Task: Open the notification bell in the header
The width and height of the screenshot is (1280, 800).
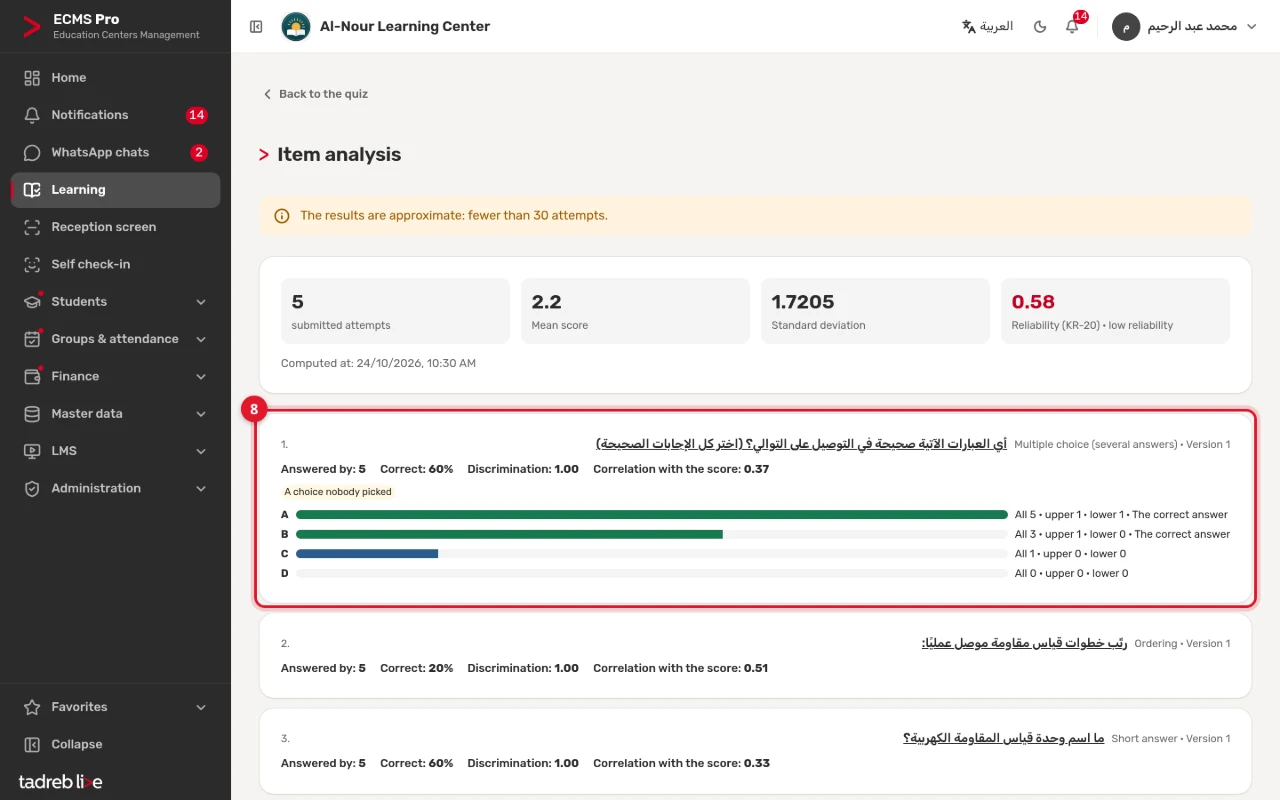Action: coord(1072,27)
